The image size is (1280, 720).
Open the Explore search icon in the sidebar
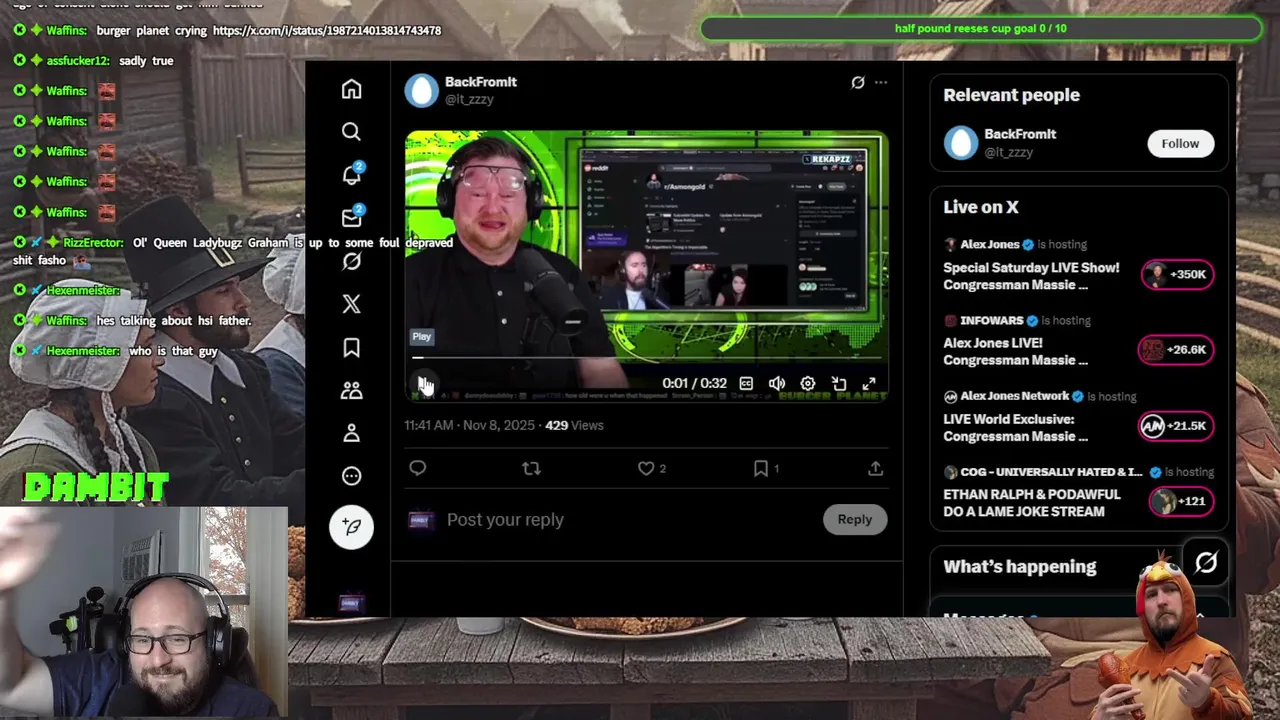(x=351, y=132)
